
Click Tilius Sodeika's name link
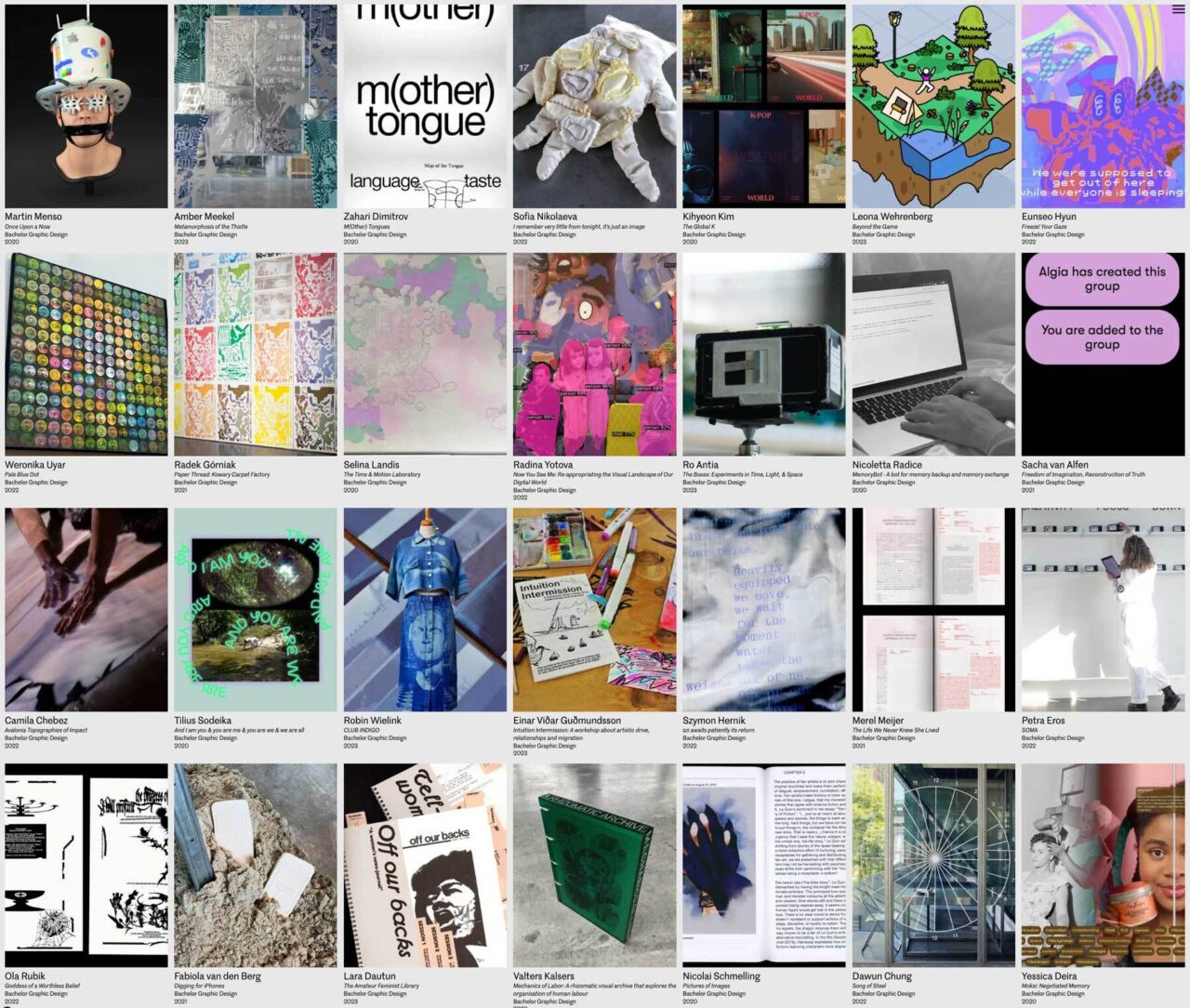click(203, 721)
